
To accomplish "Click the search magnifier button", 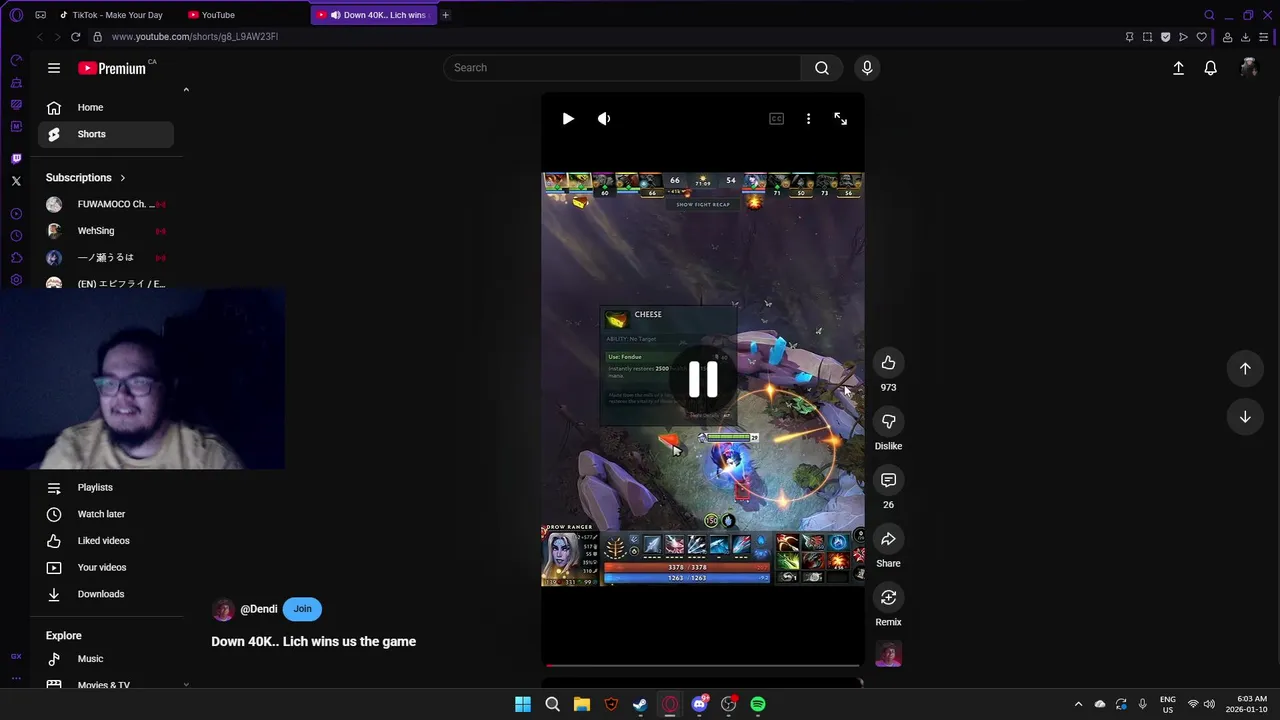I will click(822, 68).
